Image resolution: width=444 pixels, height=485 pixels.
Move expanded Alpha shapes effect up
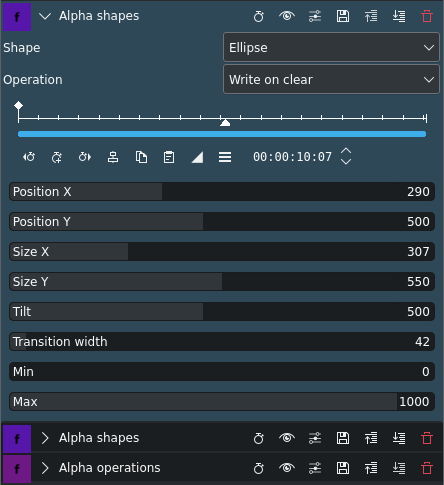371,16
